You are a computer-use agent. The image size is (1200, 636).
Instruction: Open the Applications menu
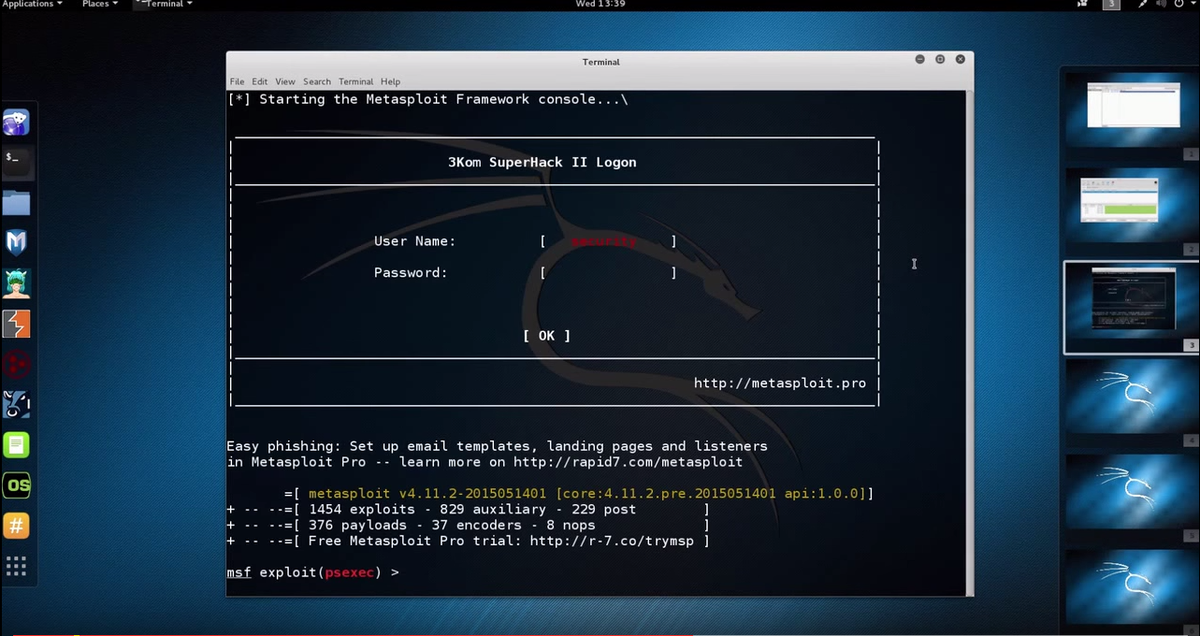click(32, 4)
